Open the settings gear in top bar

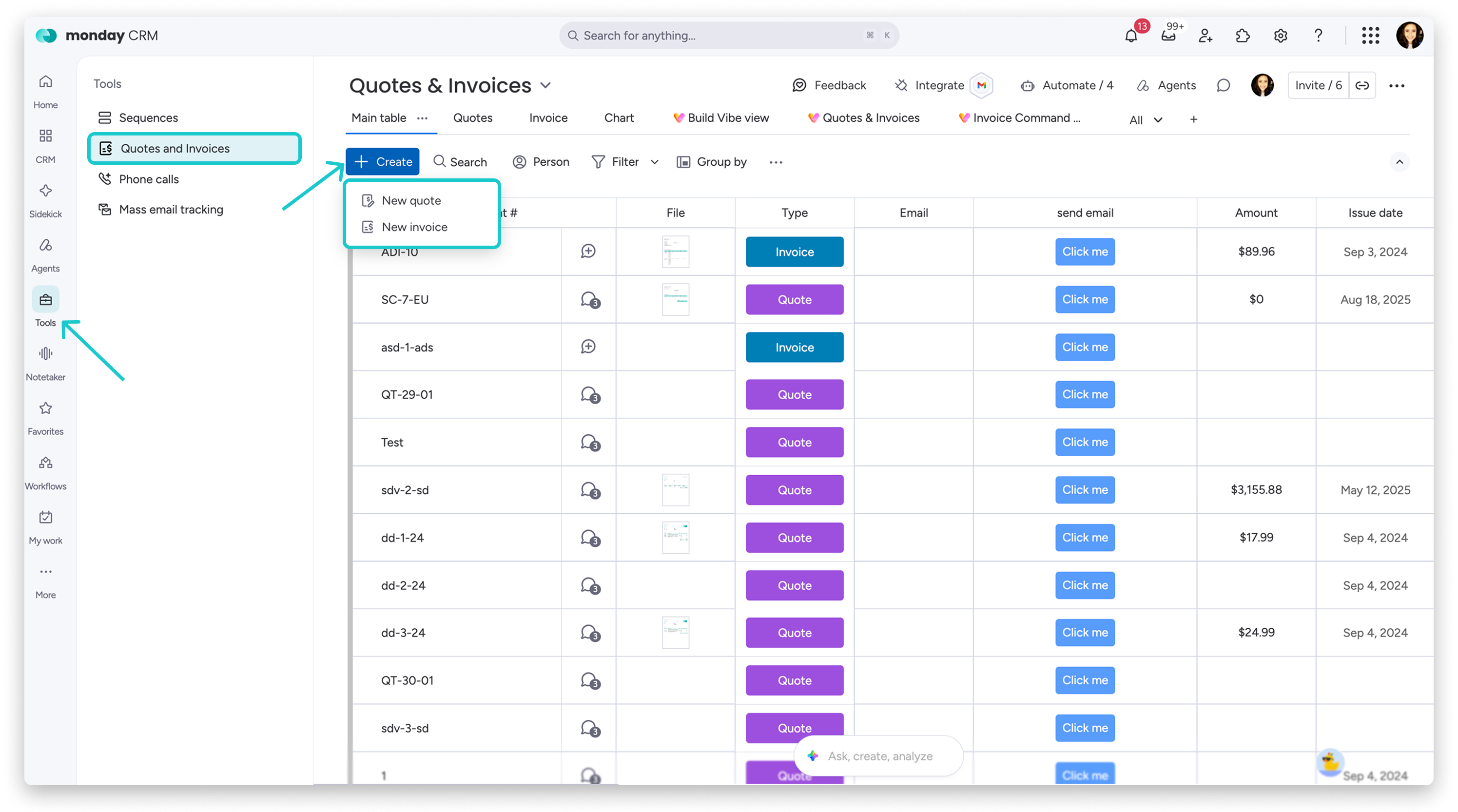pyautogui.click(x=1280, y=35)
